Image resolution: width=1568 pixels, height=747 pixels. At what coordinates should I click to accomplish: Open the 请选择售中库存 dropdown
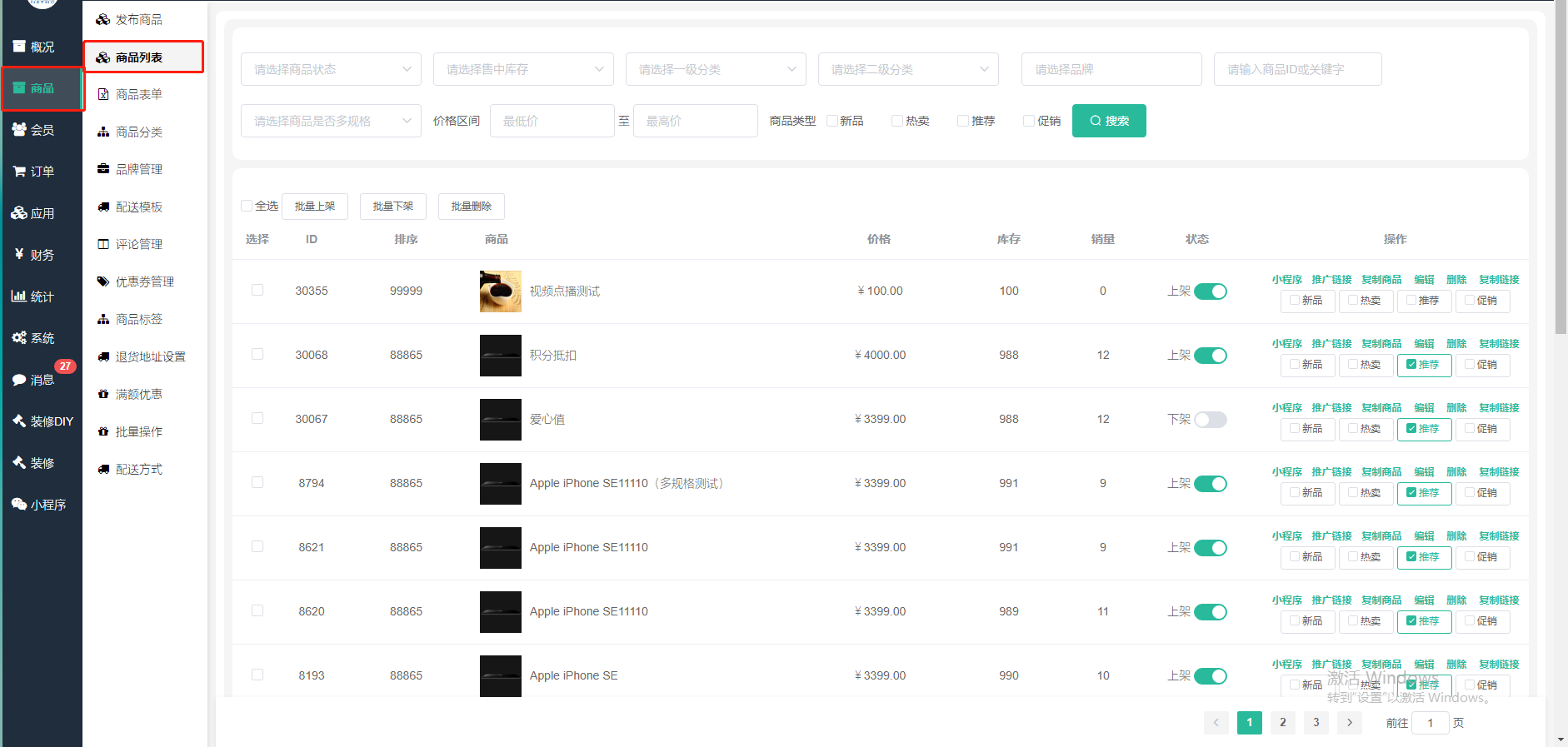tap(523, 69)
